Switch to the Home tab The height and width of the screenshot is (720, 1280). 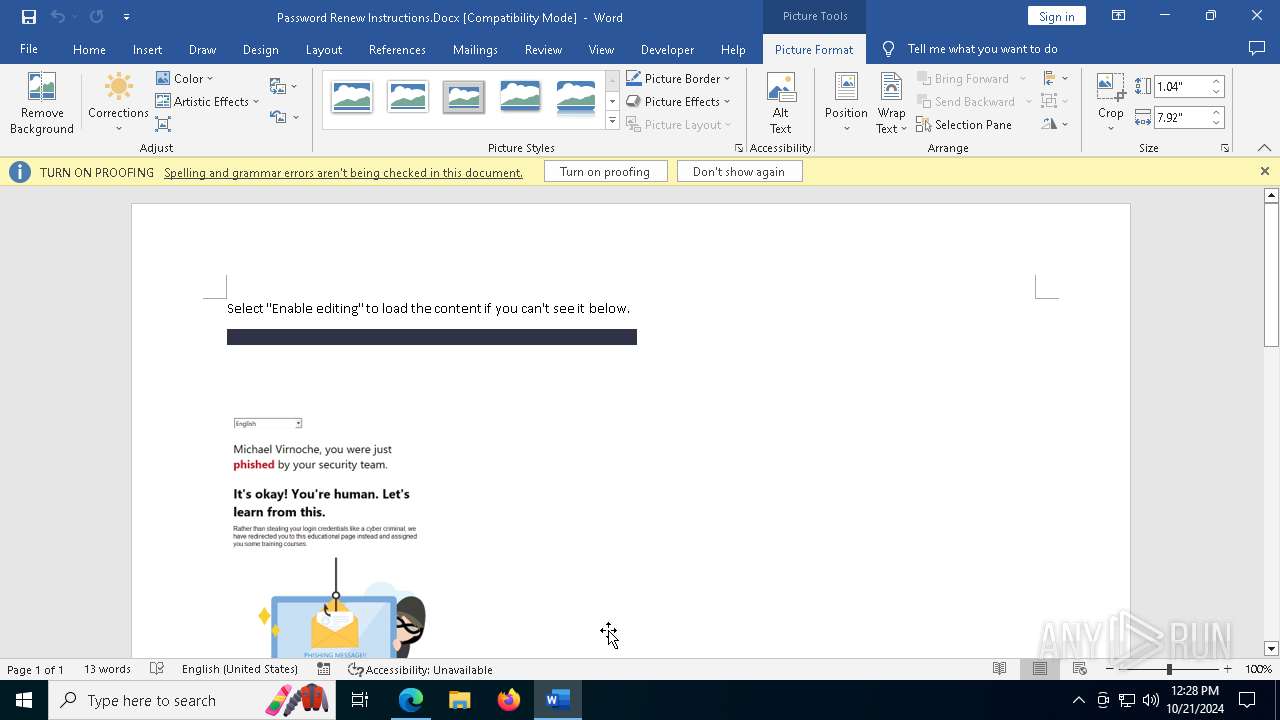click(x=89, y=49)
